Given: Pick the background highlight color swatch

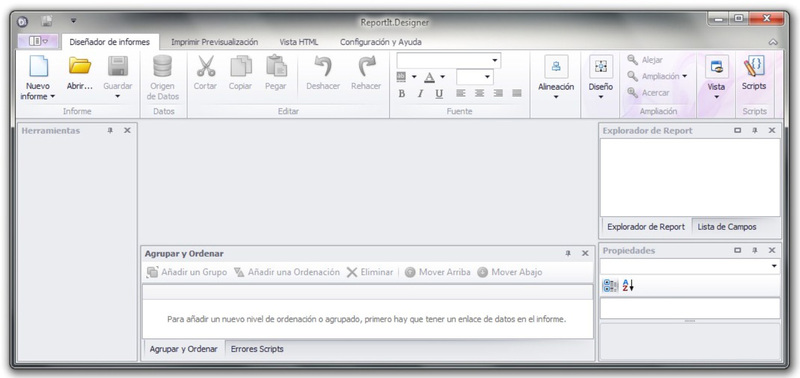Looking at the screenshot, I should pos(401,77).
